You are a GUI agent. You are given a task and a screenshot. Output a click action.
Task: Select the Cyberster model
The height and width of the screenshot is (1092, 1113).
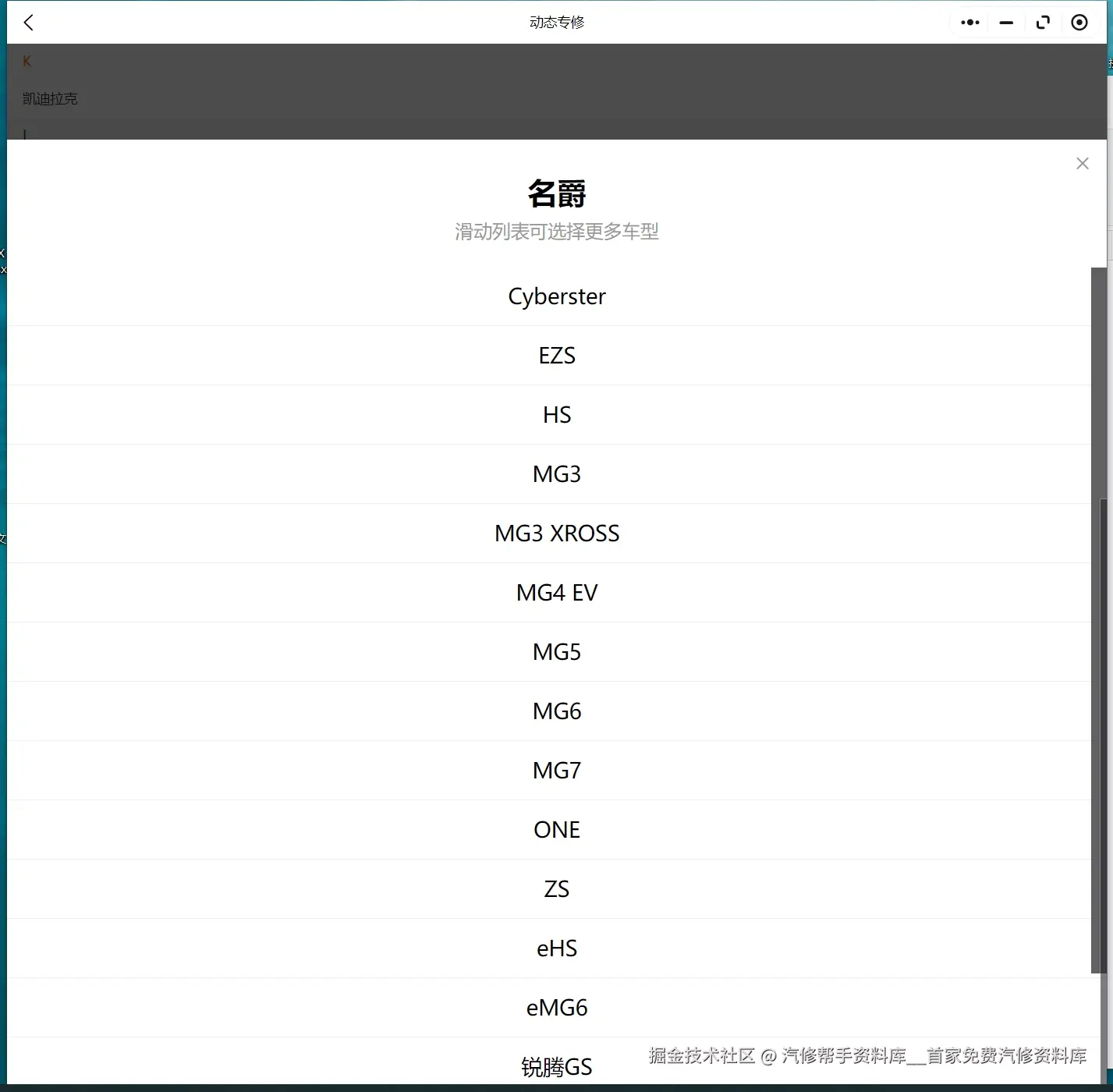tap(556, 296)
